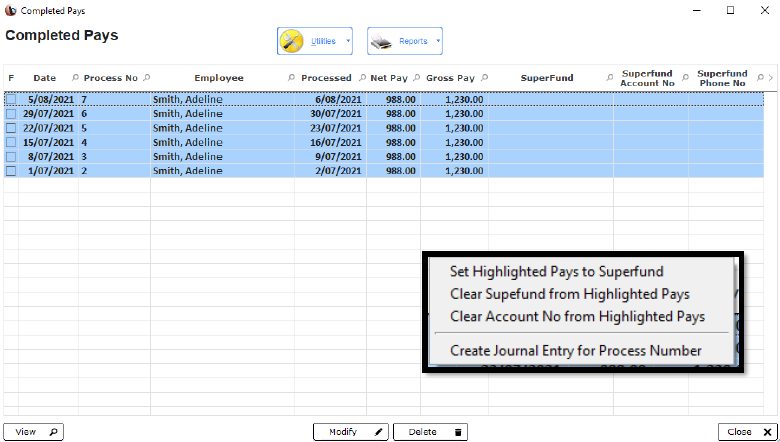Image resolution: width=780 pixels, height=442 pixels.
Task: Click the F column header
Action: click(x=11, y=78)
